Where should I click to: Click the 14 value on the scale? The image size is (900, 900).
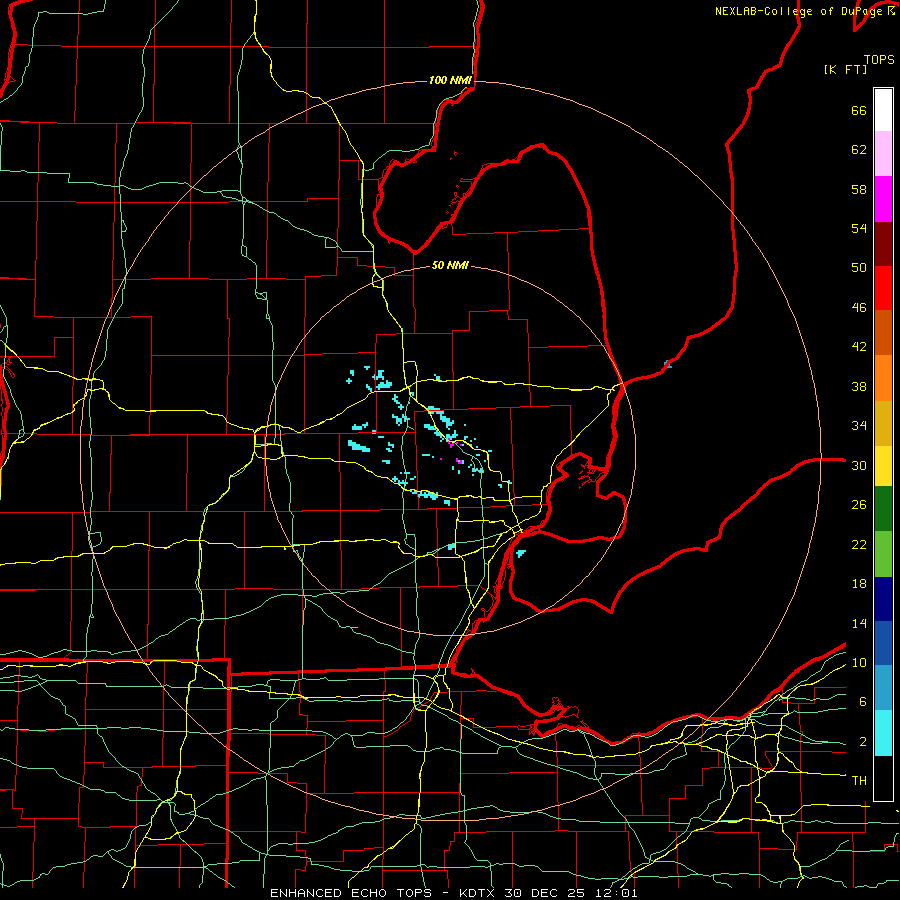[x=859, y=623]
